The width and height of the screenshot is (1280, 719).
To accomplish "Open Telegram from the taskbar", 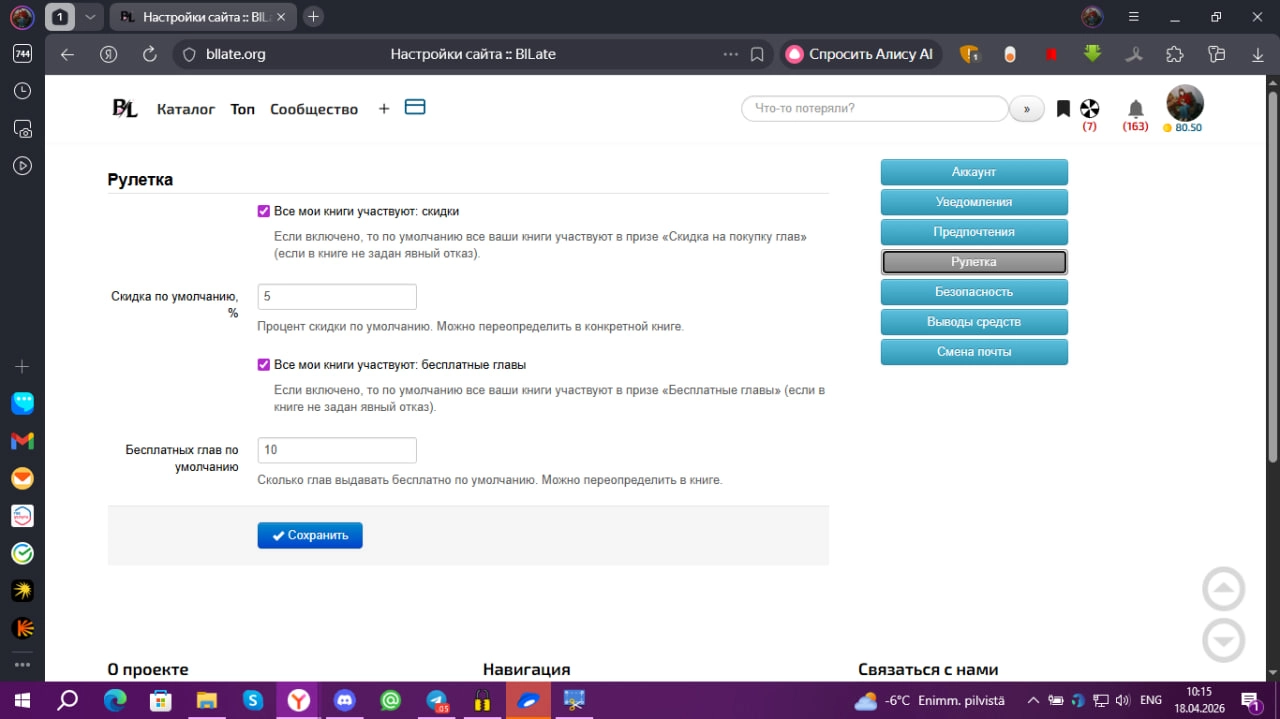I will click(x=437, y=700).
